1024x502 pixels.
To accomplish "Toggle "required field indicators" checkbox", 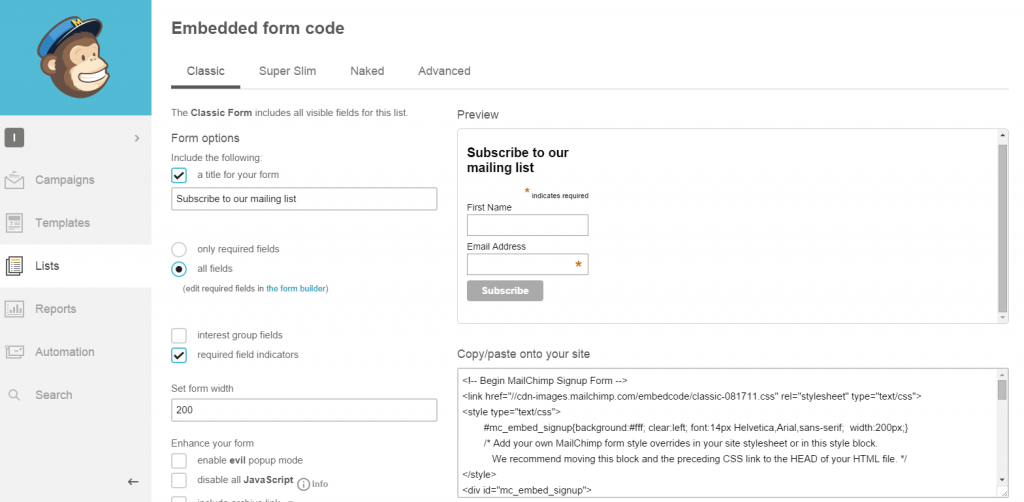I will pyautogui.click(x=179, y=355).
